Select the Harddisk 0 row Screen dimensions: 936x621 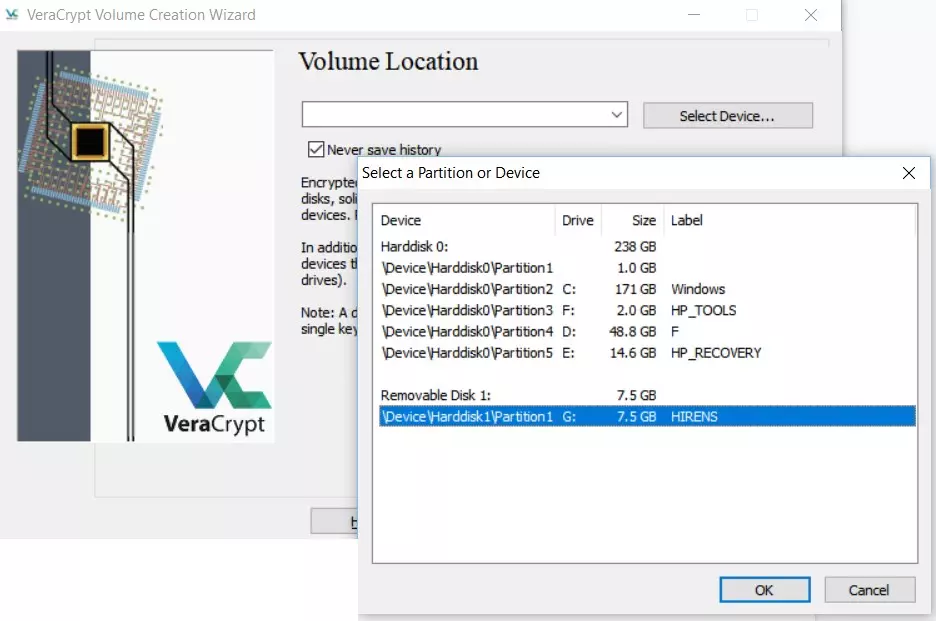point(647,247)
